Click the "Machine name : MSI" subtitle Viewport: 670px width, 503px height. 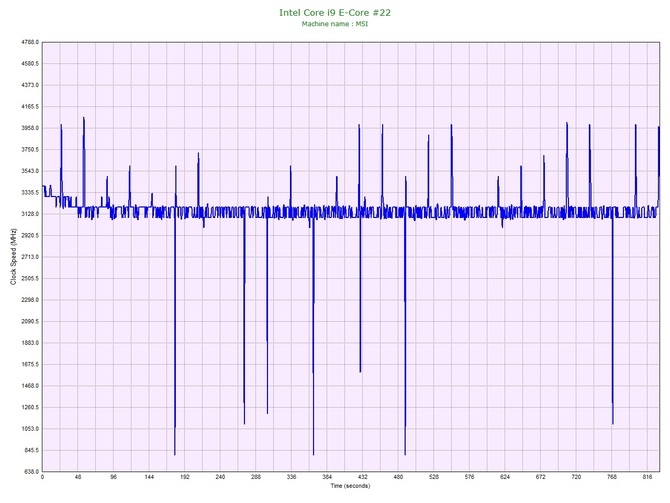(335, 24)
